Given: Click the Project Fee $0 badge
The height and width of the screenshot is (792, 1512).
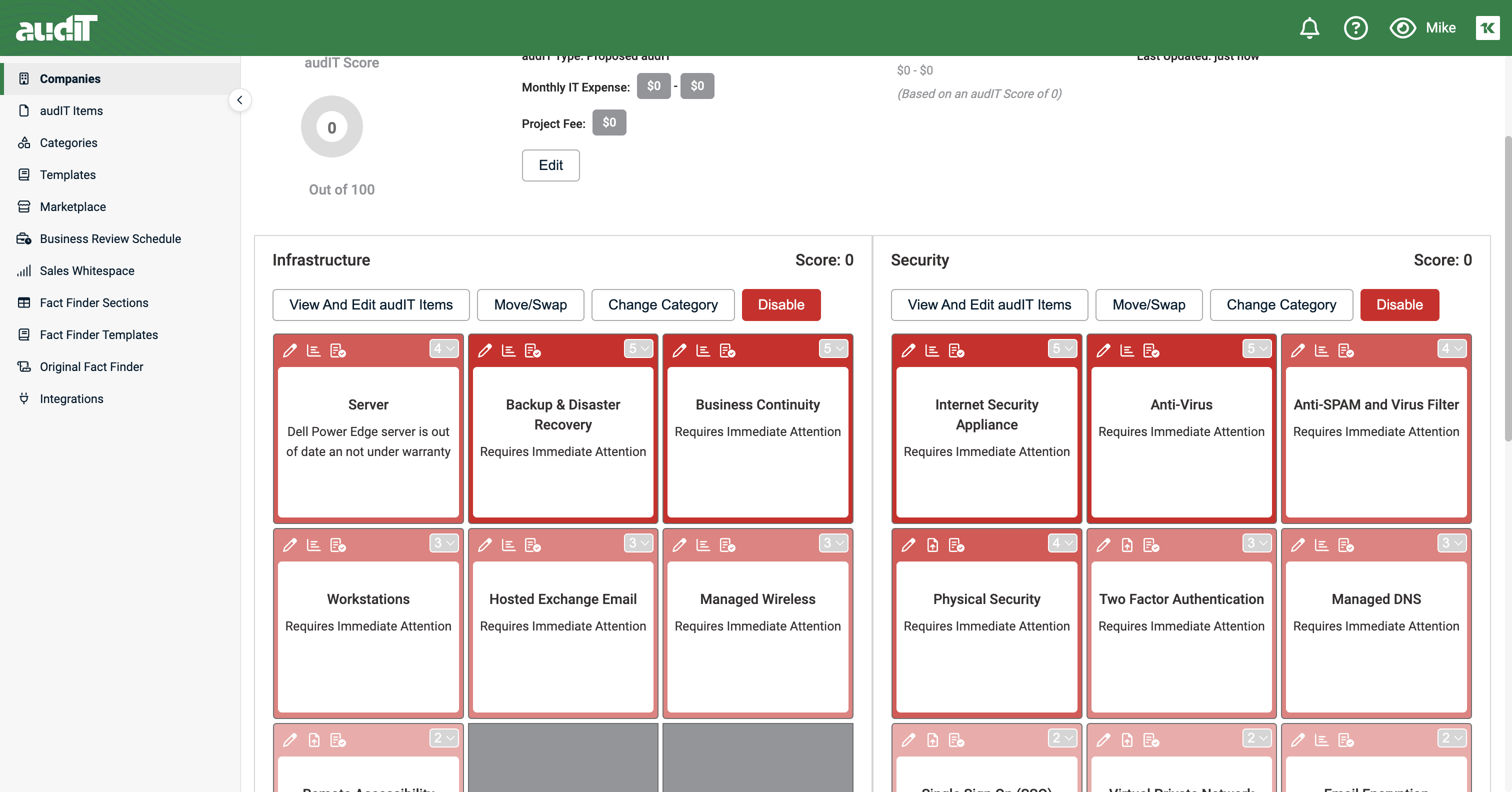Looking at the screenshot, I should point(608,122).
